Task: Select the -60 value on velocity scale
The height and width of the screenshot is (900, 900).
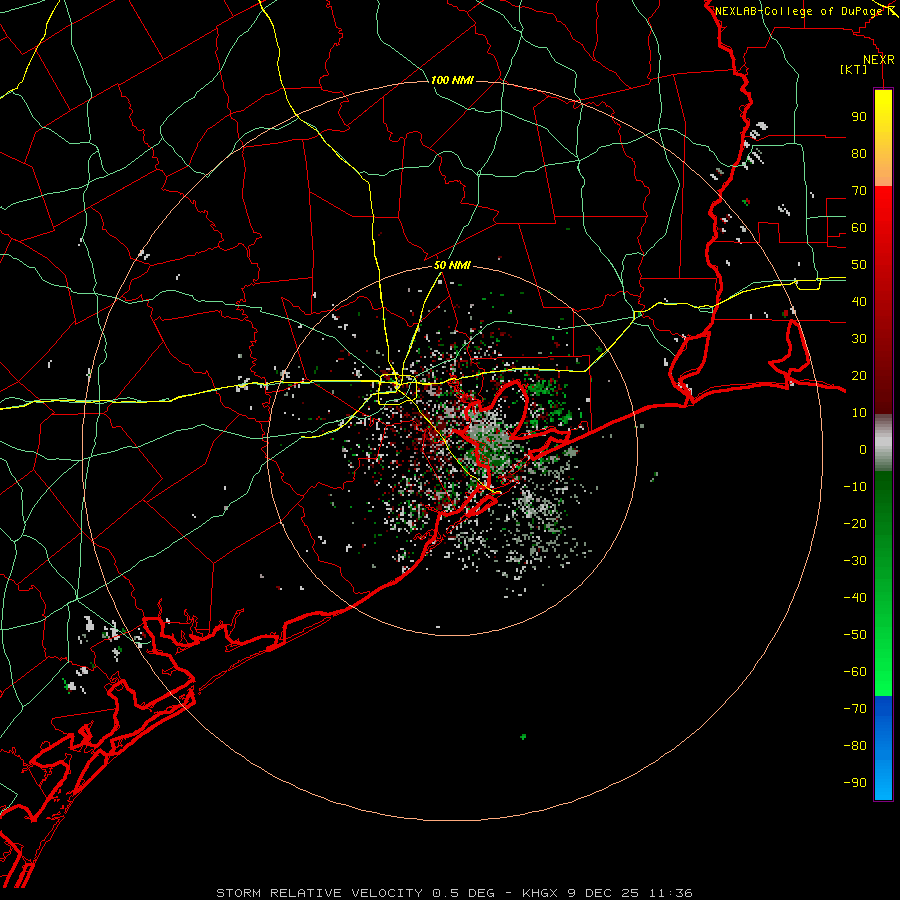Action: point(855,672)
